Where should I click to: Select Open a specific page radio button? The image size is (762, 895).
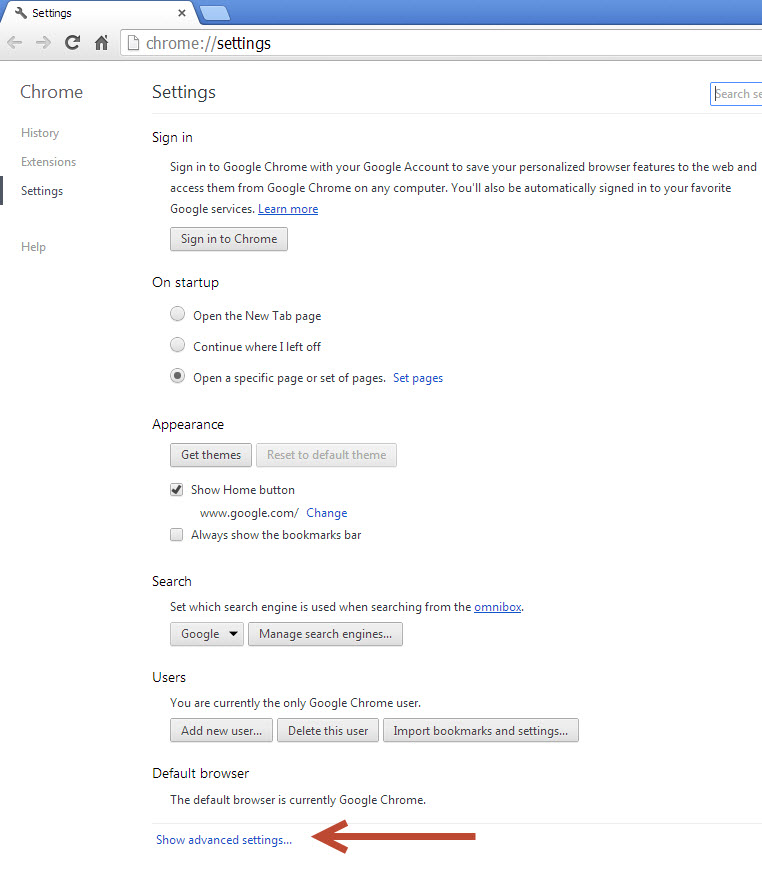178,376
